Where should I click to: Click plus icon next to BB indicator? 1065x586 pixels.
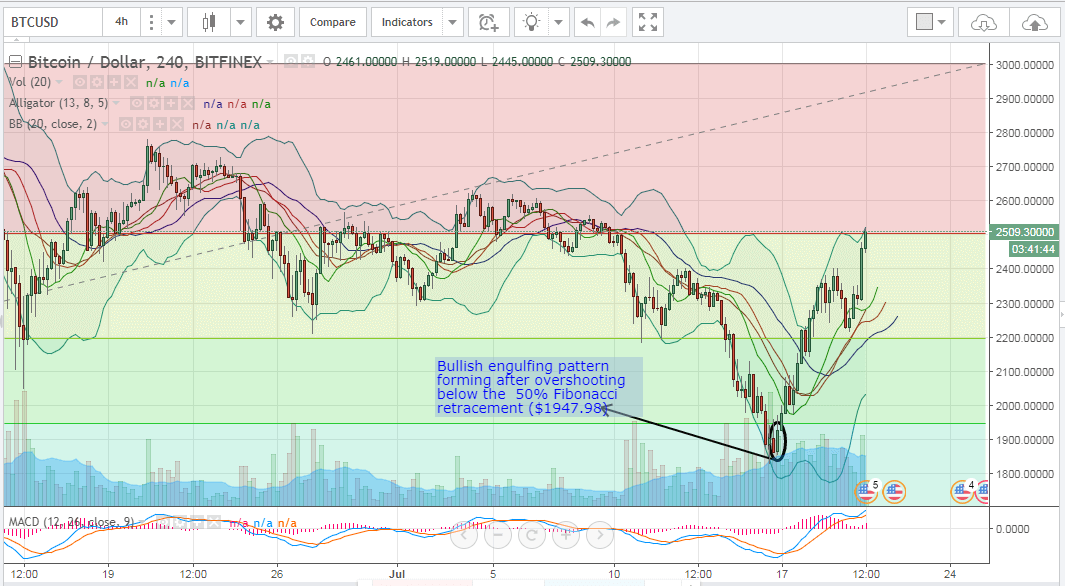[160, 124]
